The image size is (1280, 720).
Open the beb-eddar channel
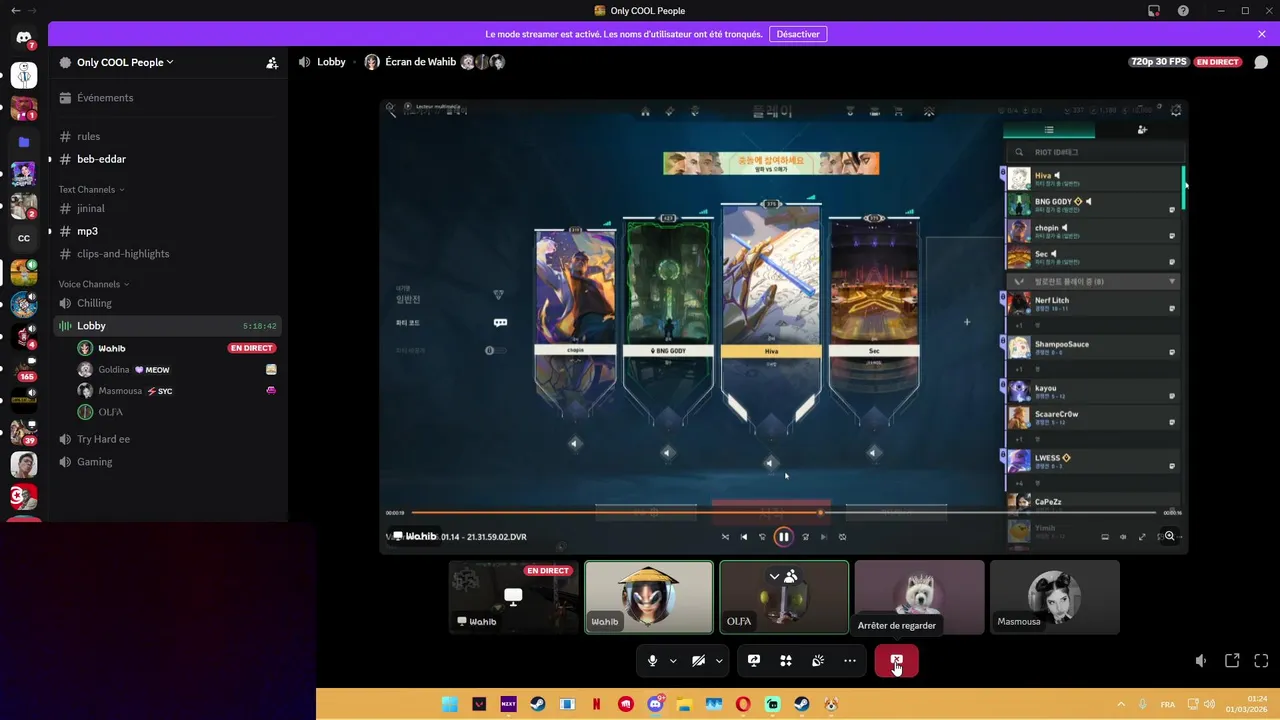point(166,159)
